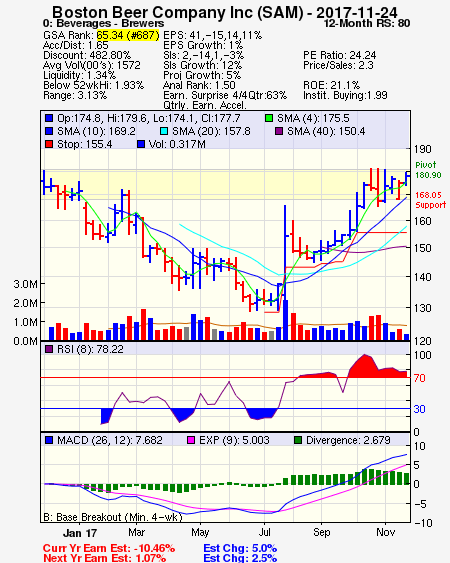The image size is (450, 563).
Task: Click the EPS Growth: 1% value
Action: [x=203, y=45]
